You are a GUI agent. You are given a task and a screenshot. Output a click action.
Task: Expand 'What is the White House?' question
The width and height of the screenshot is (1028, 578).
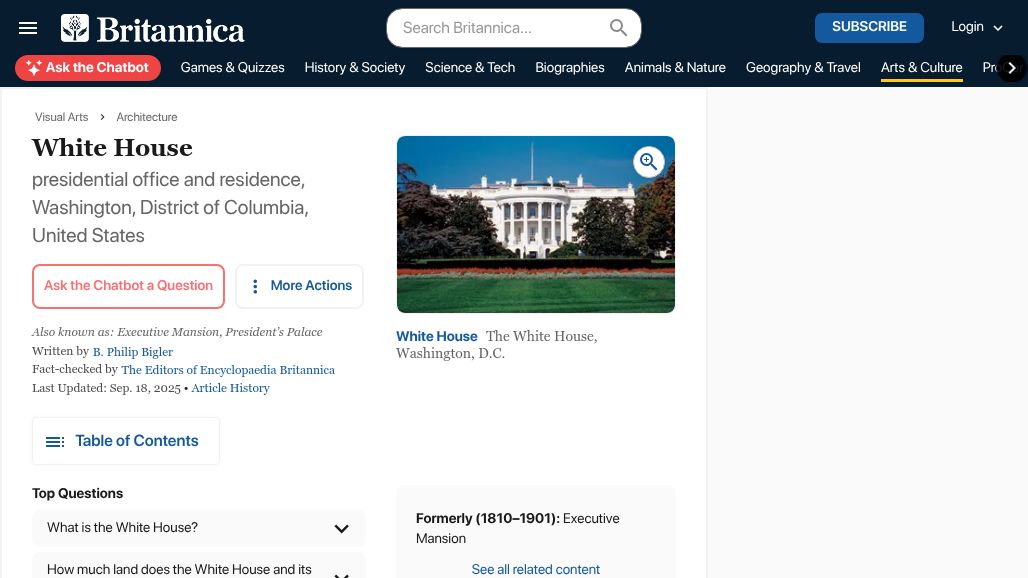coord(341,528)
